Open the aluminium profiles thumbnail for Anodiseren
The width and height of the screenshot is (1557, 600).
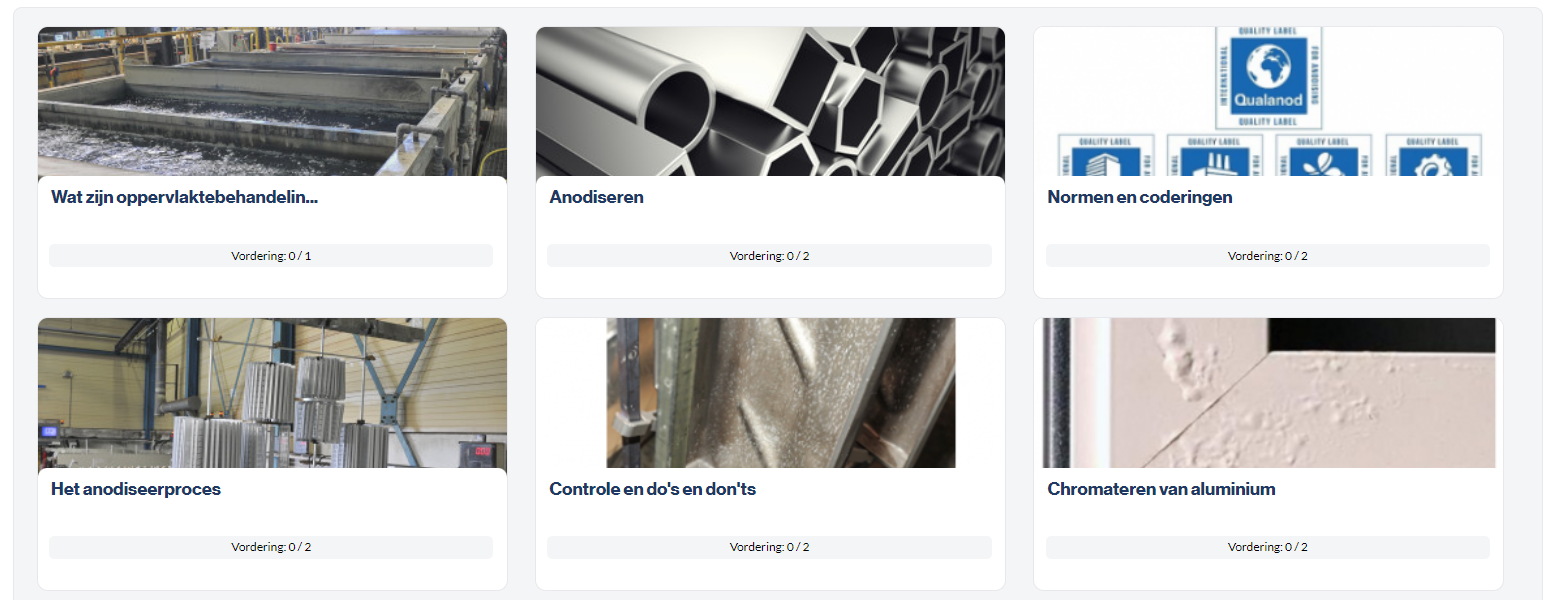coord(770,102)
